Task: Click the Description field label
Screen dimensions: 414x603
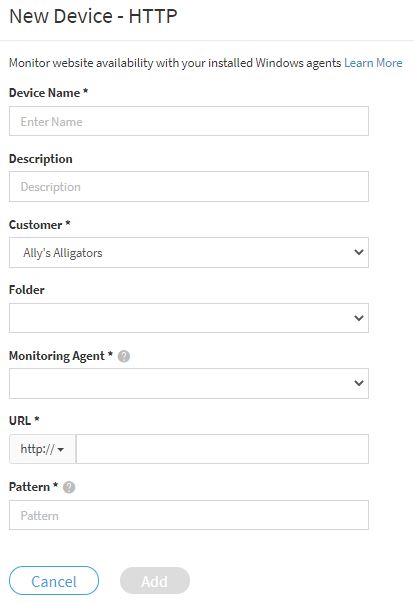Action: coord(40,159)
